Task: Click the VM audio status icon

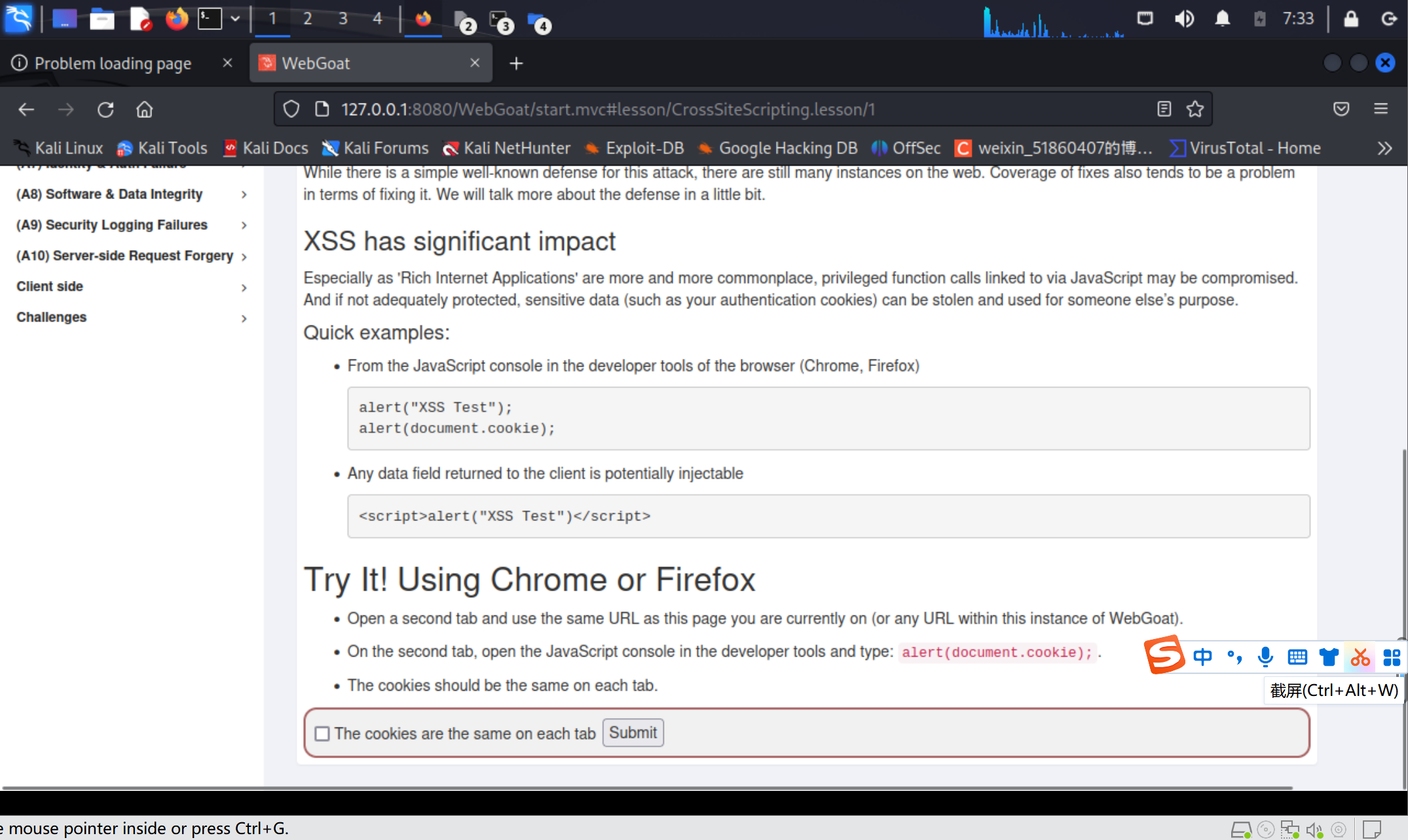Action: [1314, 830]
